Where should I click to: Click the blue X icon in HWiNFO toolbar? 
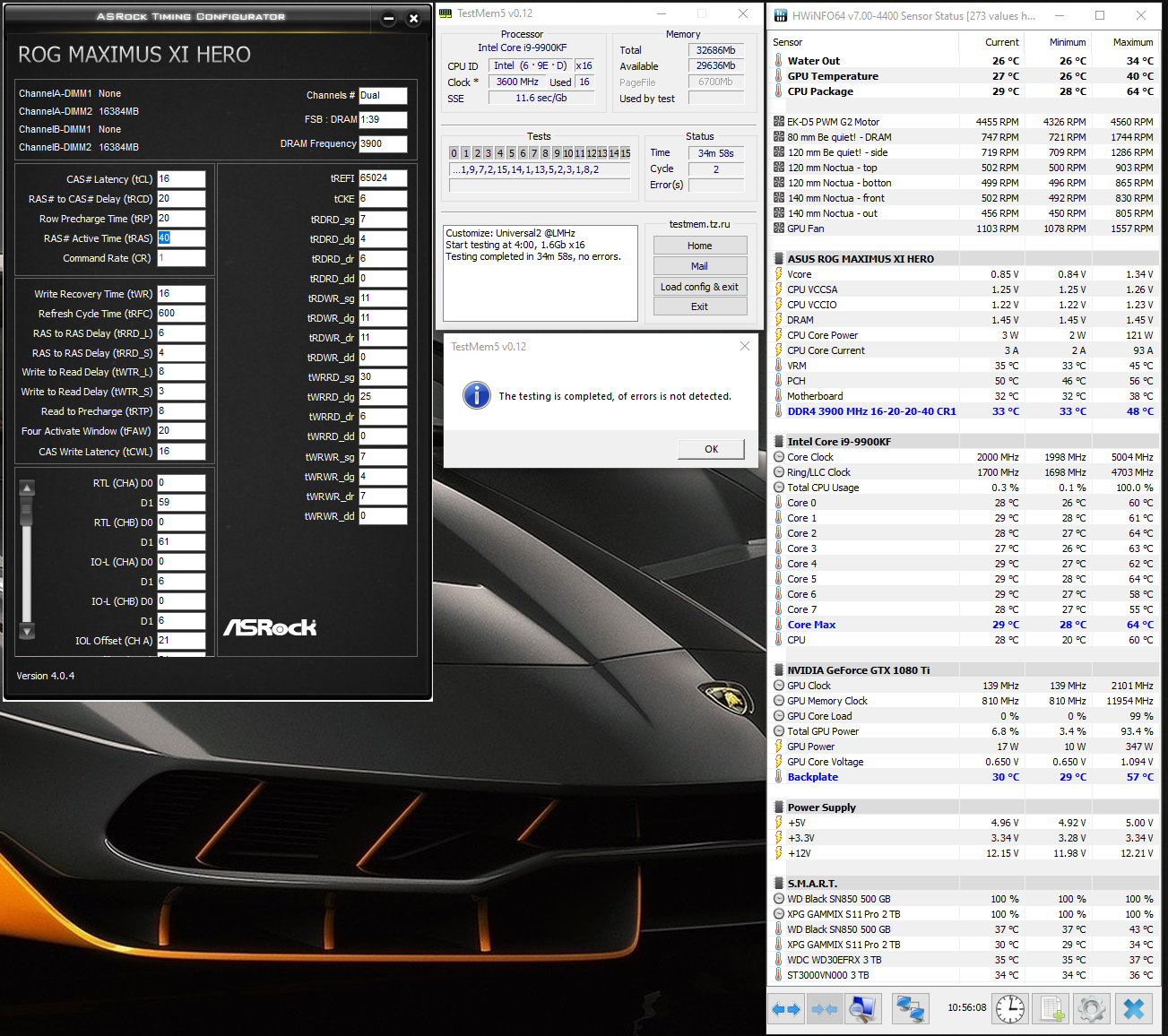tap(1134, 1009)
